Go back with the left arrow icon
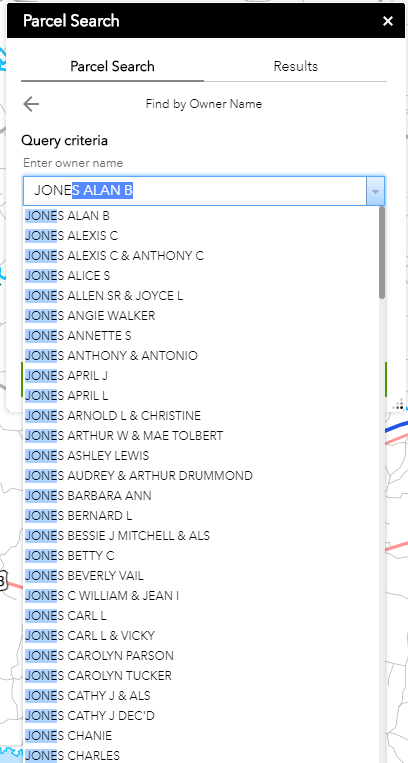 [x=31, y=104]
